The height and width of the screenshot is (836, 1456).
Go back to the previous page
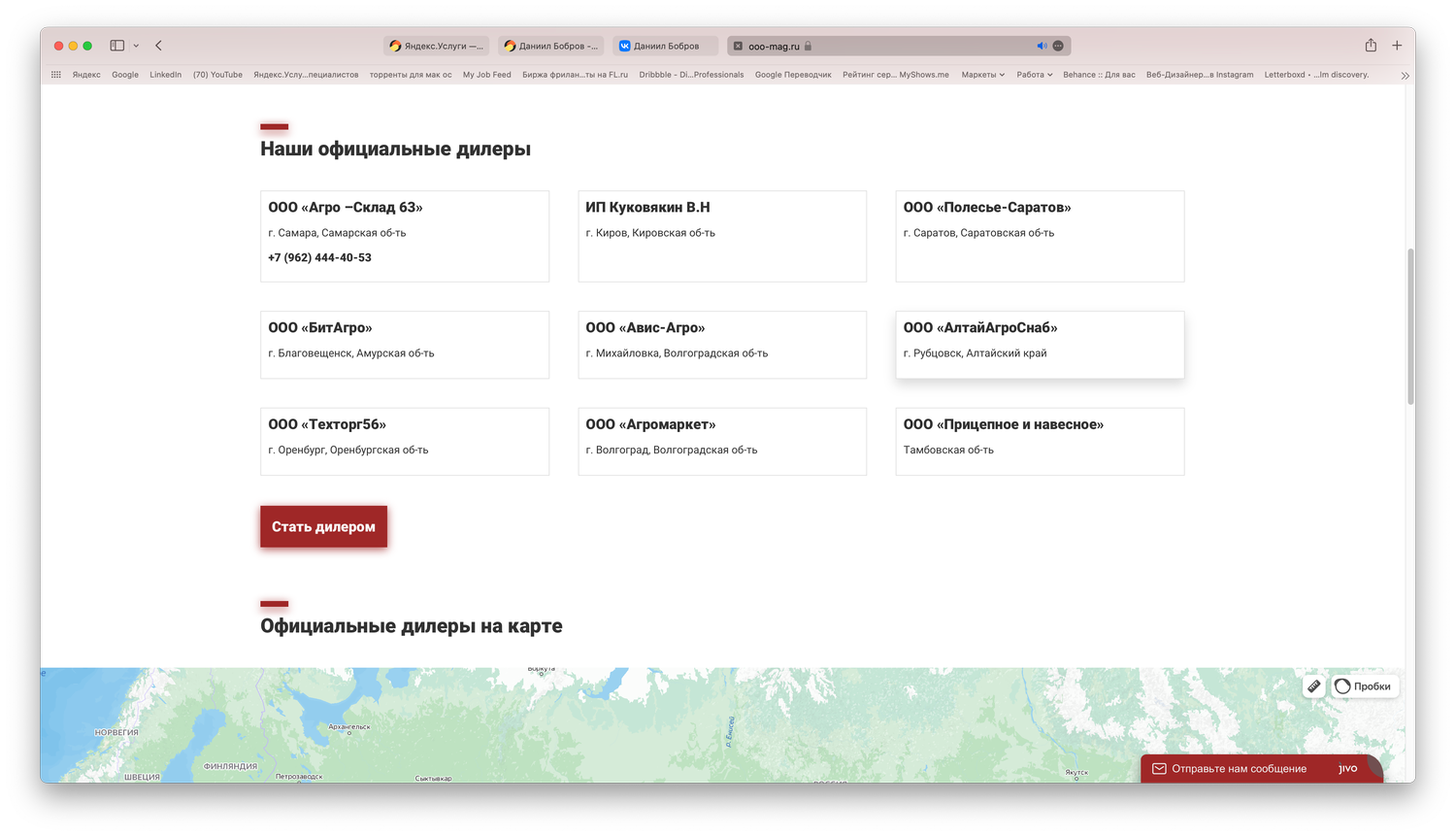[x=158, y=46]
